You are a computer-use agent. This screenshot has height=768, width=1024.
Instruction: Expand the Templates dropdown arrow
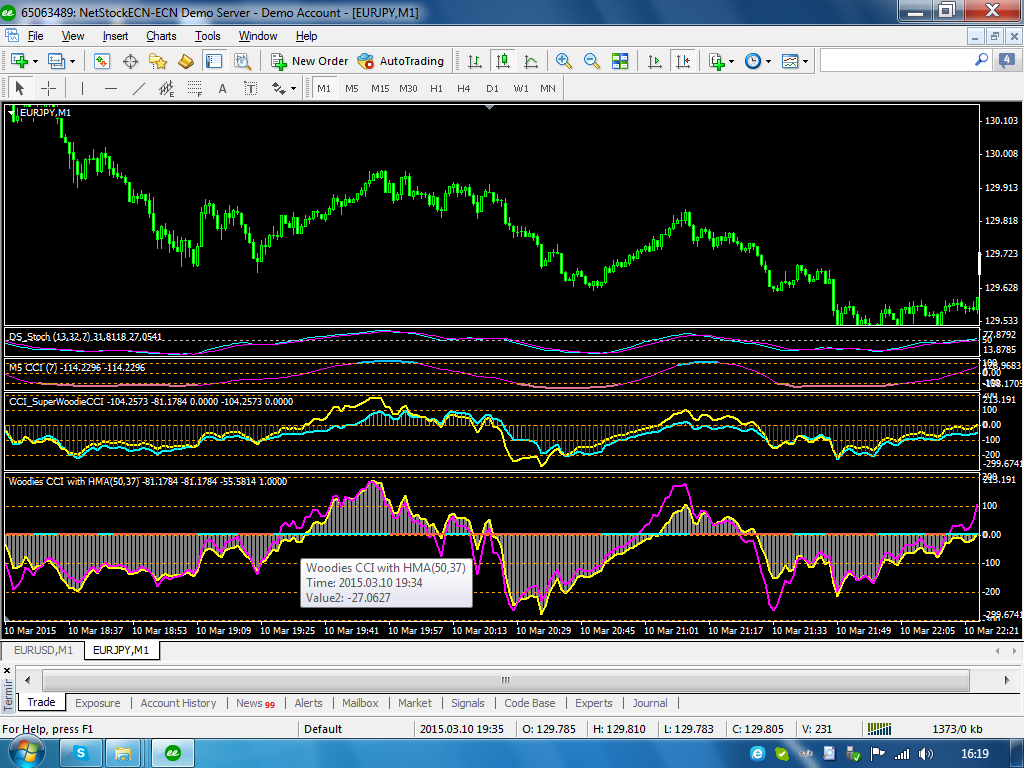[x=806, y=61]
